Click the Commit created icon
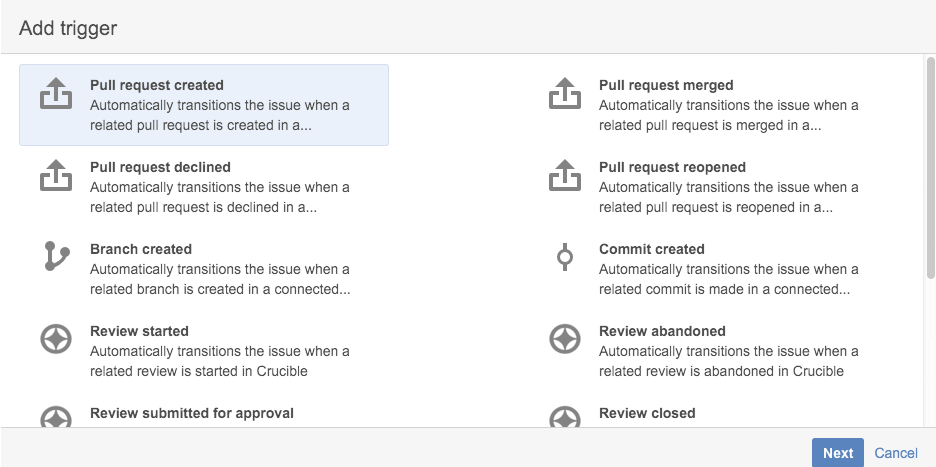Viewport: 936px width, 467px height. (565, 258)
